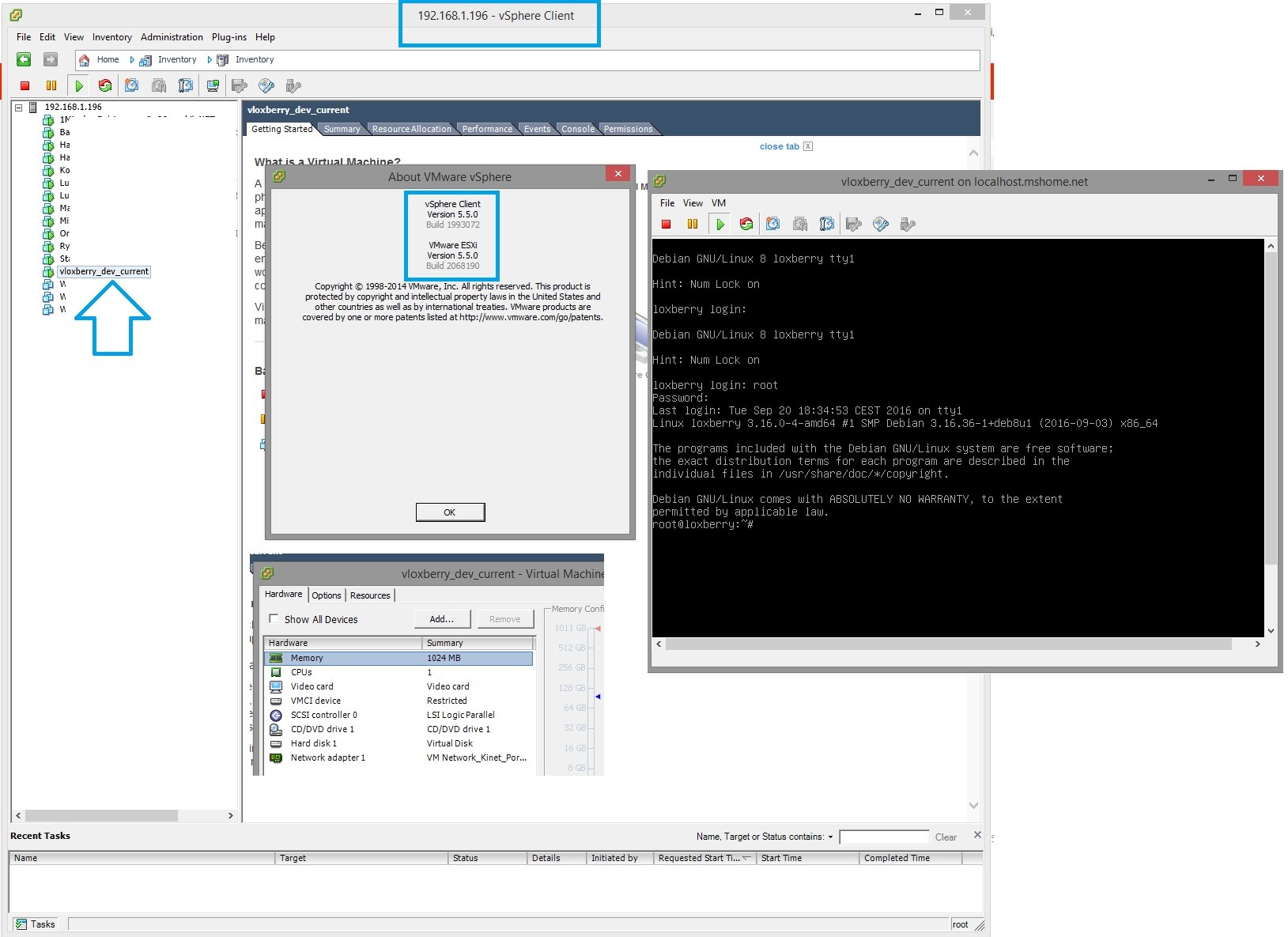Click USB connect icon in console window toolbar
Image resolution: width=1288 pixels, height=937 pixels.
click(x=908, y=224)
